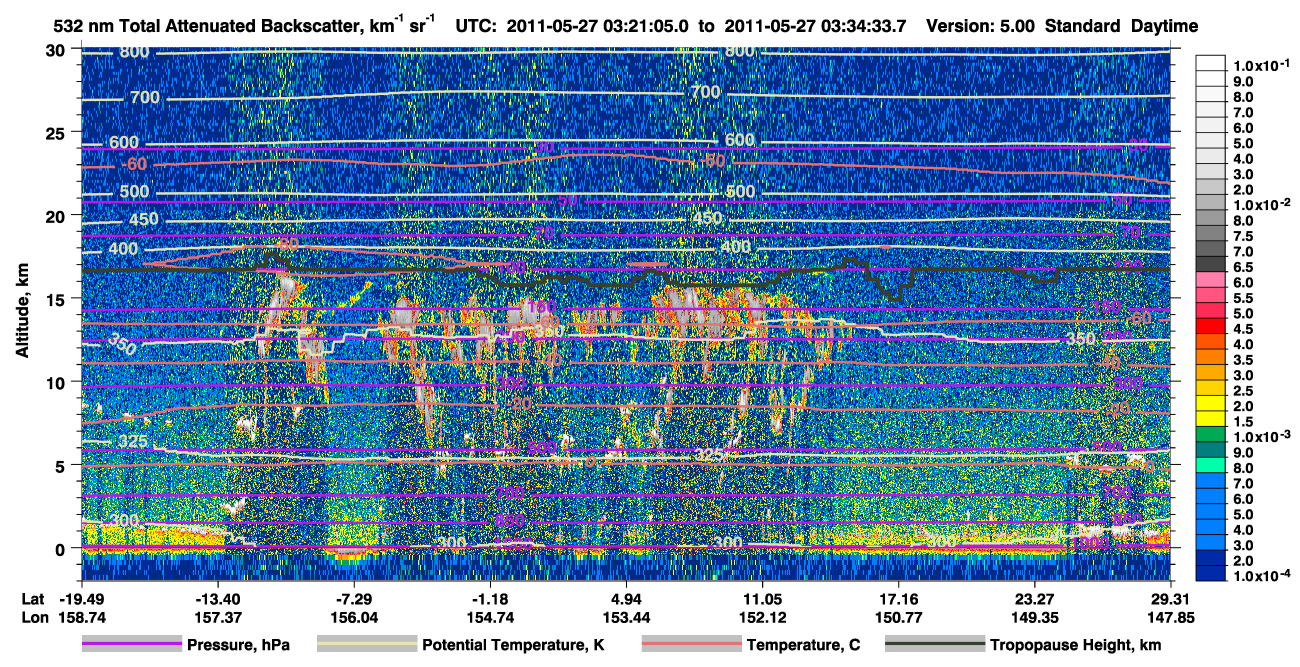Click the latitude value '17.16'
Viewport: 1300px width, 667px height.
(899, 600)
